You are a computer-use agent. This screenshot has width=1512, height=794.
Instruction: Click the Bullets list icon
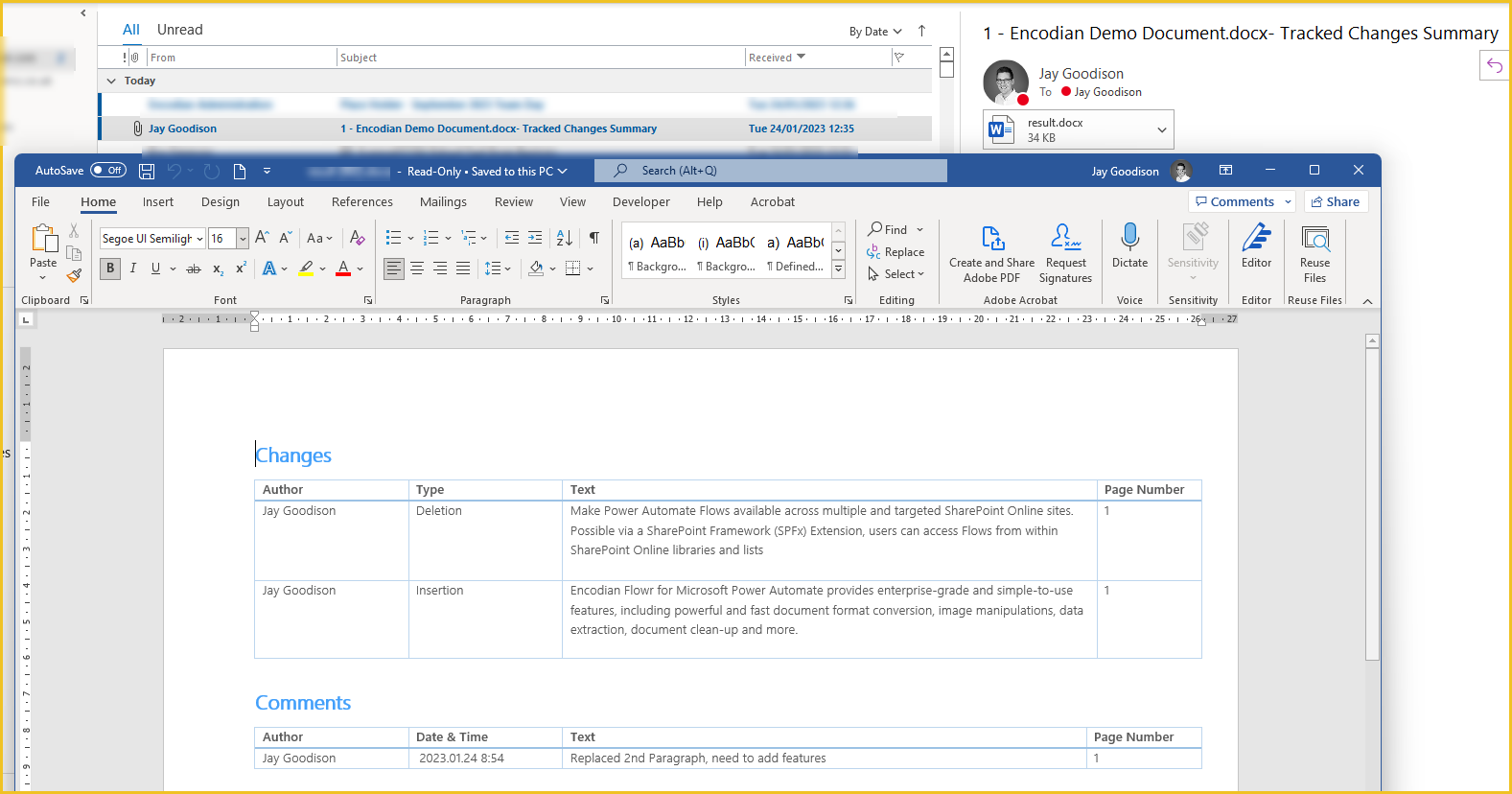(393, 238)
